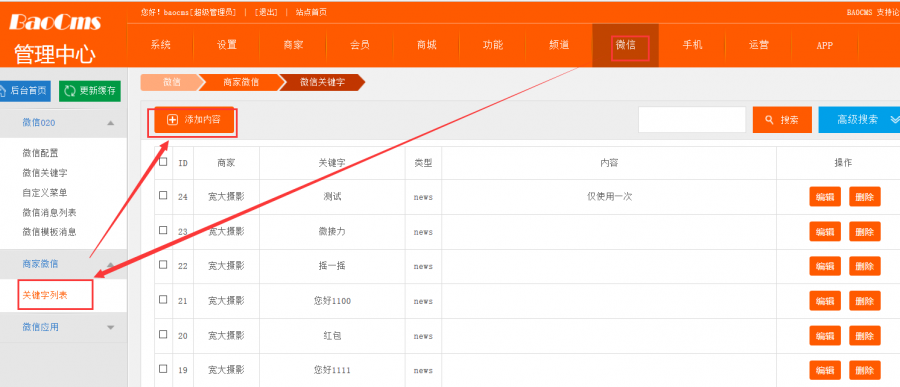Screen dimensions: 900x387
Task: Toggle the select-all checkbox in table header
Action: 163,162
